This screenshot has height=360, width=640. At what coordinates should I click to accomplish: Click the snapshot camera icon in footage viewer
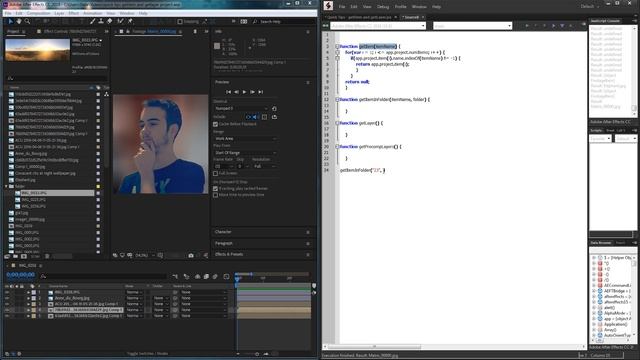click(x=191, y=256)
